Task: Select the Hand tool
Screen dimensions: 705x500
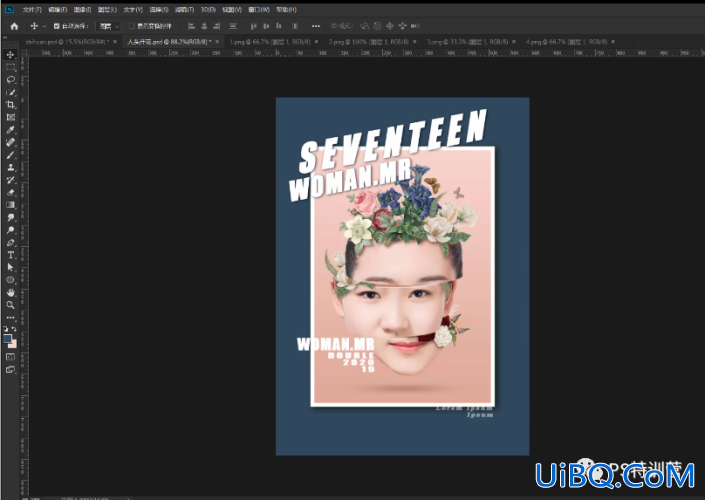Action: click(x=10, y=292)
